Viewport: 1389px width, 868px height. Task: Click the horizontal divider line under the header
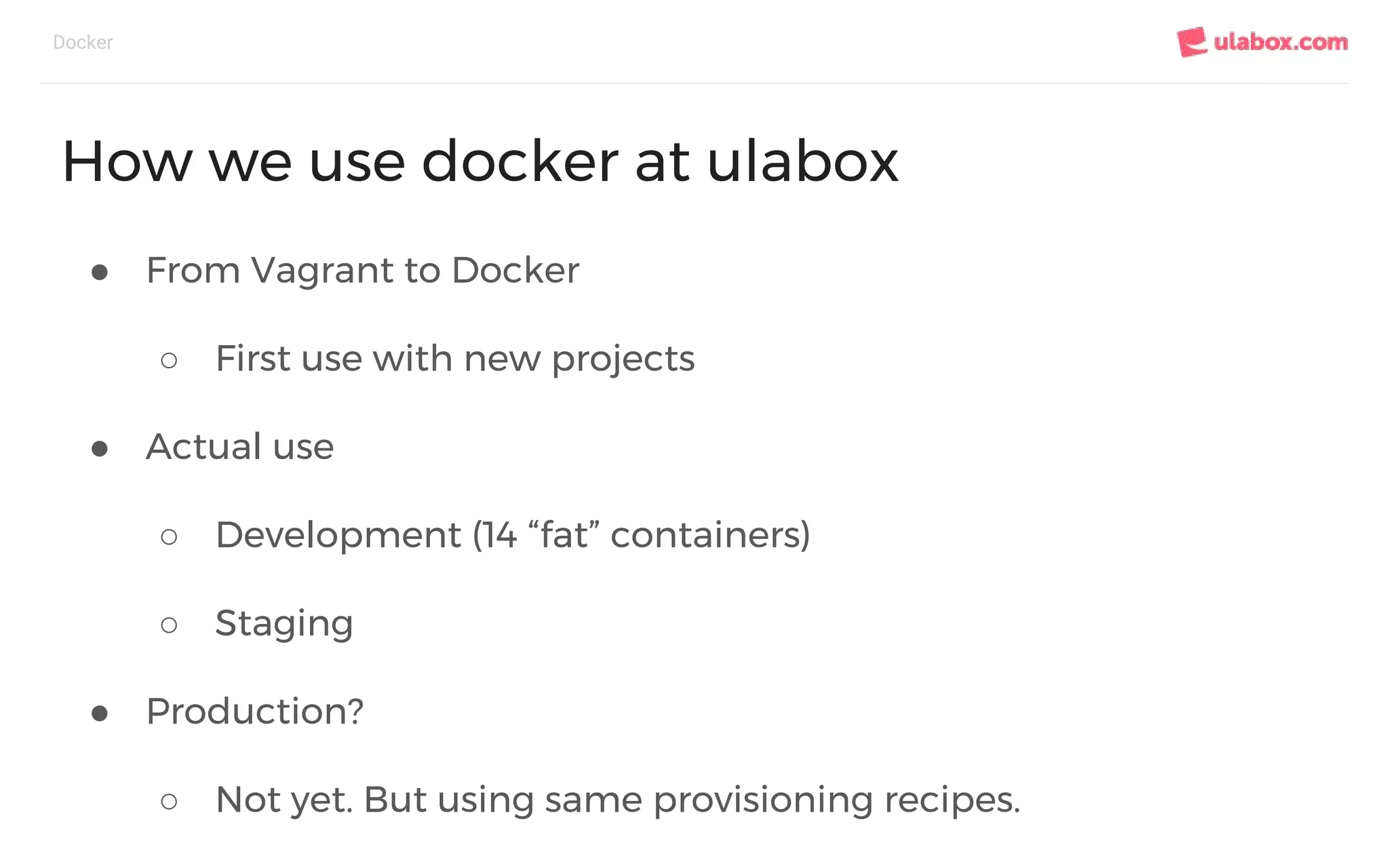tap(694, 83)
